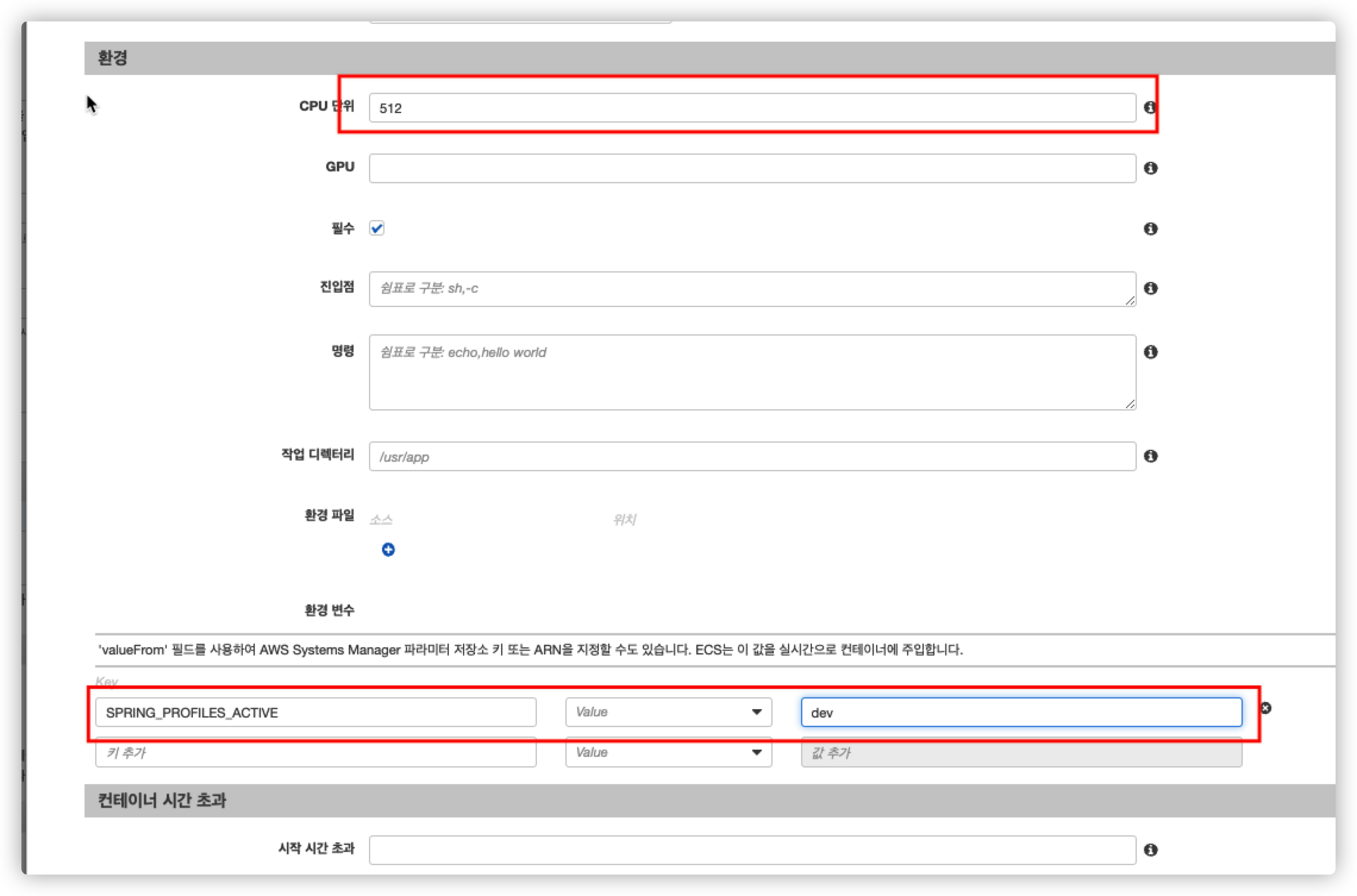This screenshot has width=1357, height=896.
Task: Click the info icon for 작업 디렉터리
Action: tap(1150, 456)
